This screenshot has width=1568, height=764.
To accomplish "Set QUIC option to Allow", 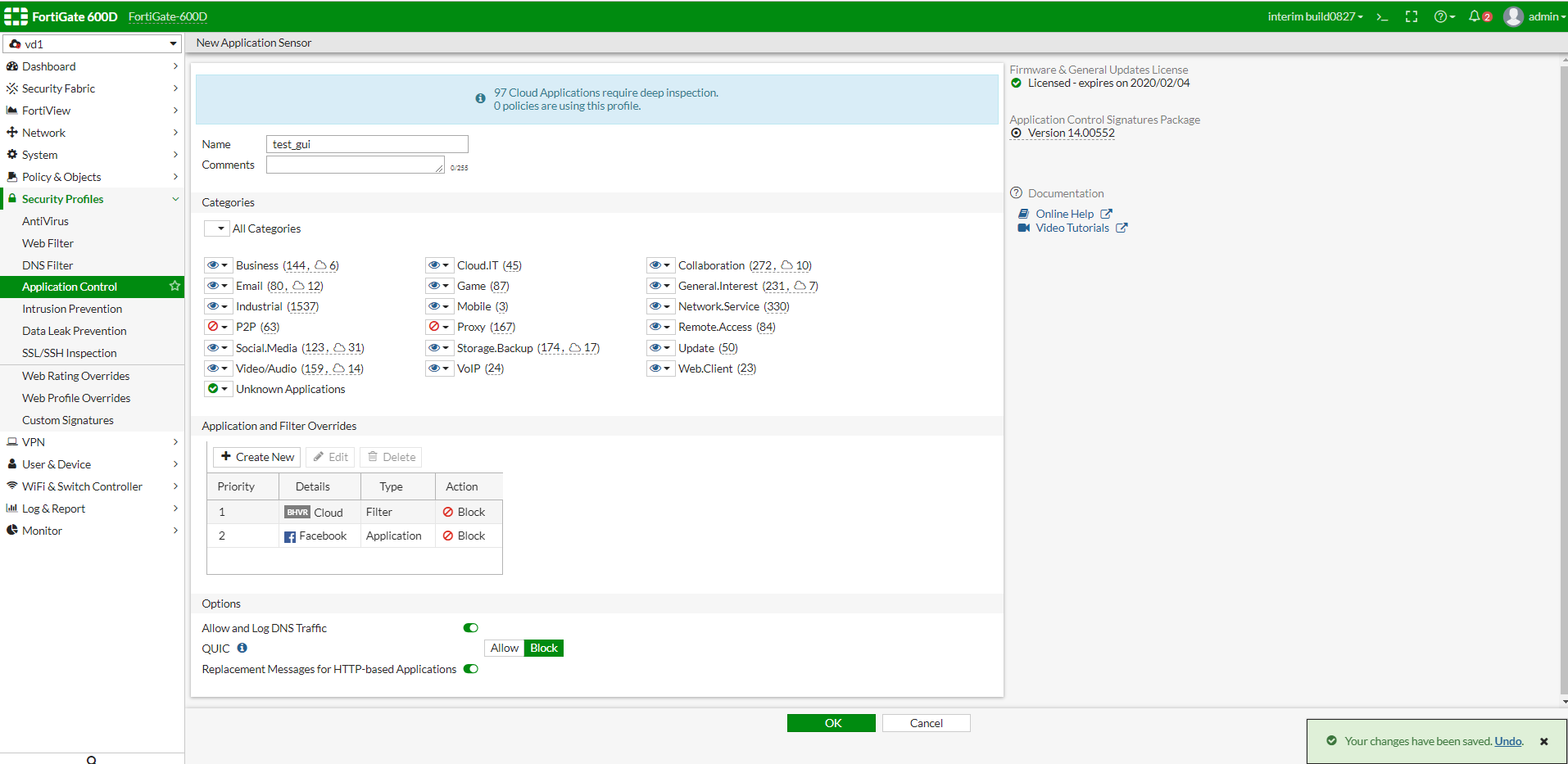I will coord(505,648).
